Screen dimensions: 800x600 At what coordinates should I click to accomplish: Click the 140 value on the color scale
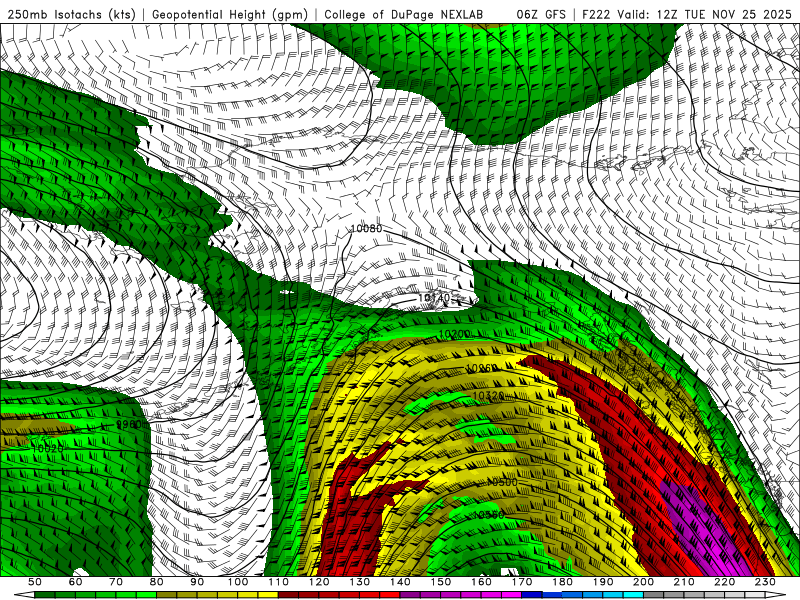pyautogui.click(x=400, y=582)
